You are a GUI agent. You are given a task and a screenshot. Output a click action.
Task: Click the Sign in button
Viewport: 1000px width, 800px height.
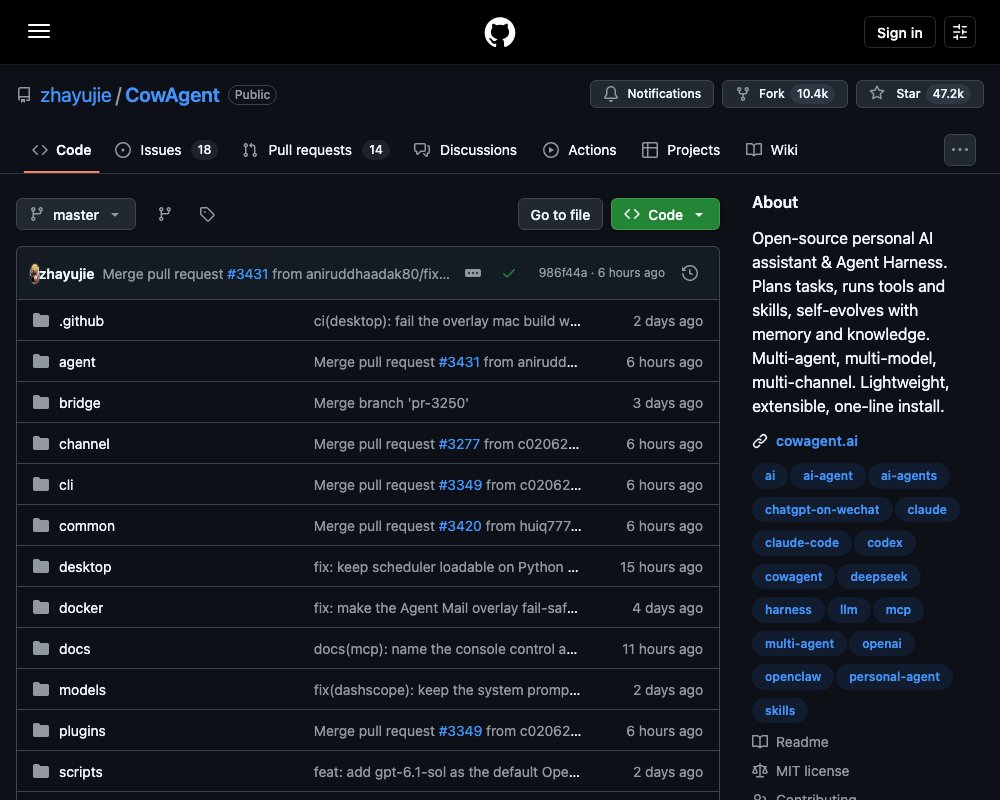pyautogui.click(x=899, y=32)
